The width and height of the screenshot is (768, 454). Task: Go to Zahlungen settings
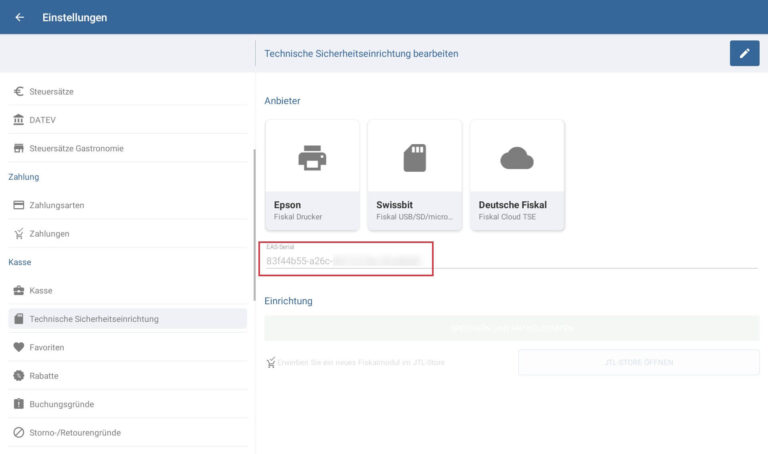tap(50, 233)
